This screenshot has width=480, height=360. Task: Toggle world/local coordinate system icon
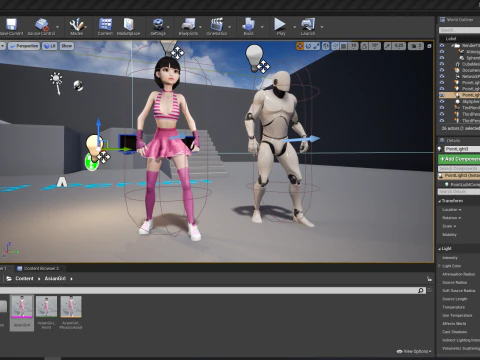click(326, 46)
